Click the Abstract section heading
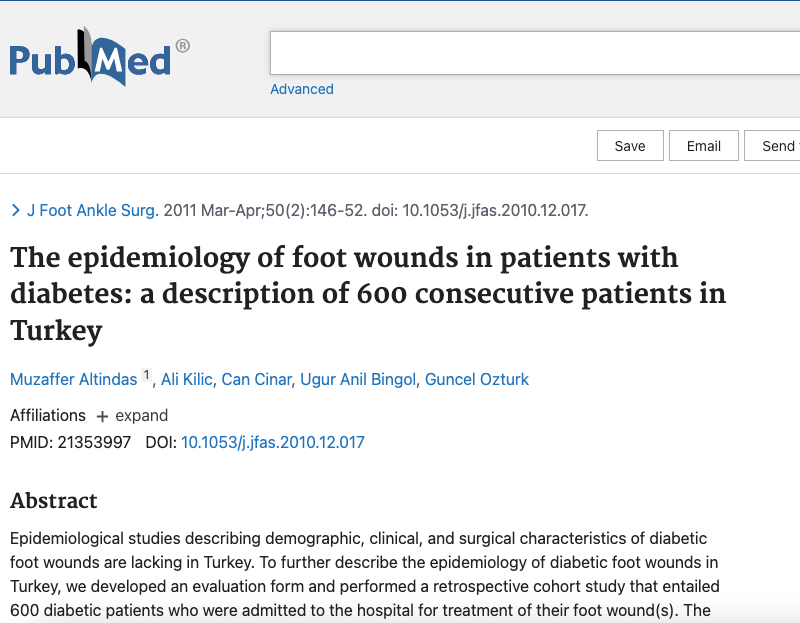Viewport: 800px width, 623px height. point(54,501)
